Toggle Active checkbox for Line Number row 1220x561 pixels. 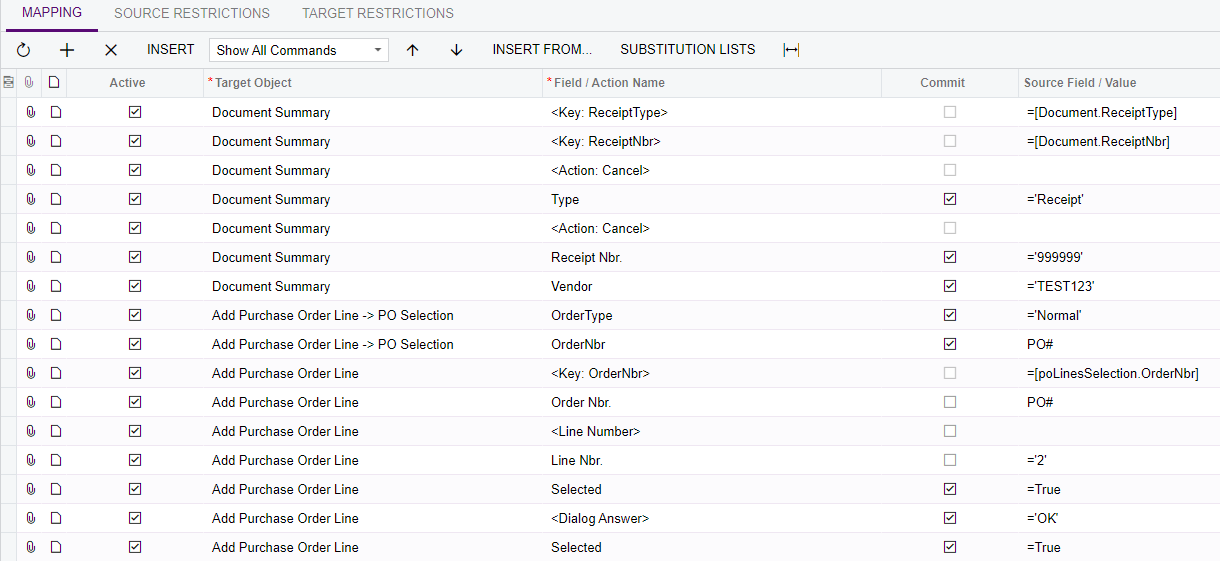[135, 431]
